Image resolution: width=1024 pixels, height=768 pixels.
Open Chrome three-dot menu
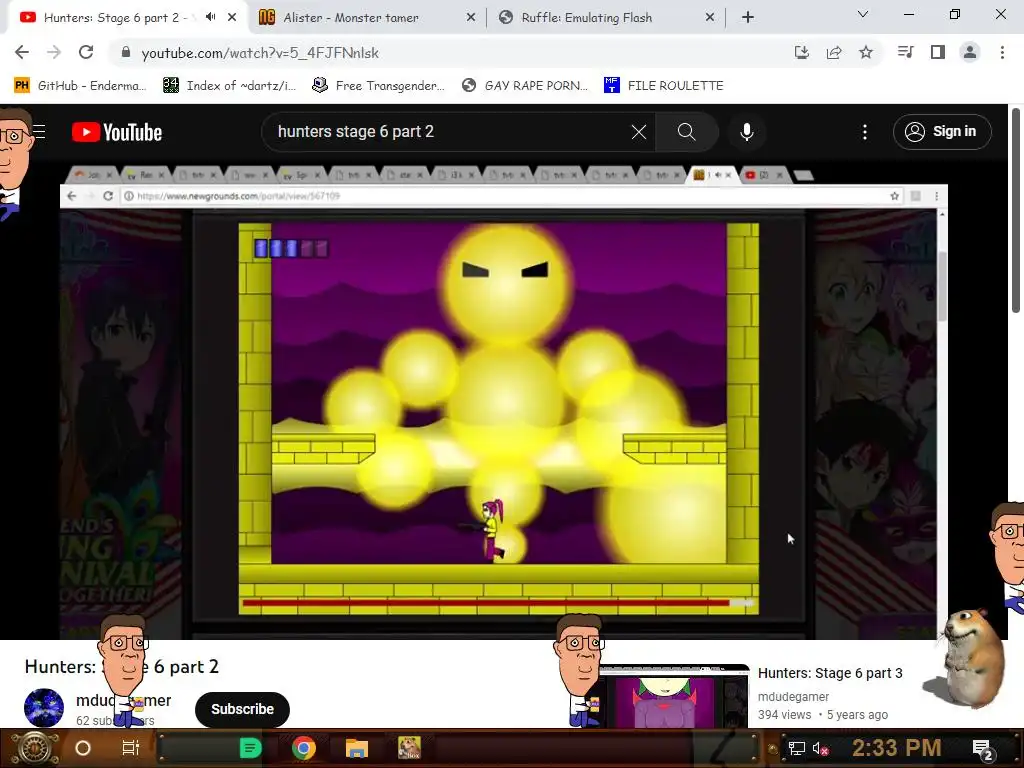pyautogui.click(x=1002, y=52)
